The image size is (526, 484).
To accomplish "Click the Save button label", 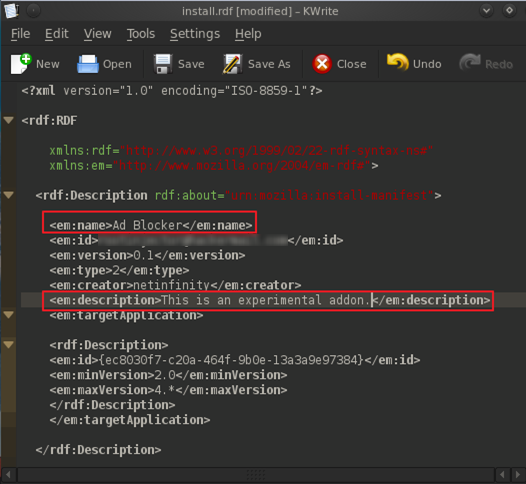I will point(191,64).
